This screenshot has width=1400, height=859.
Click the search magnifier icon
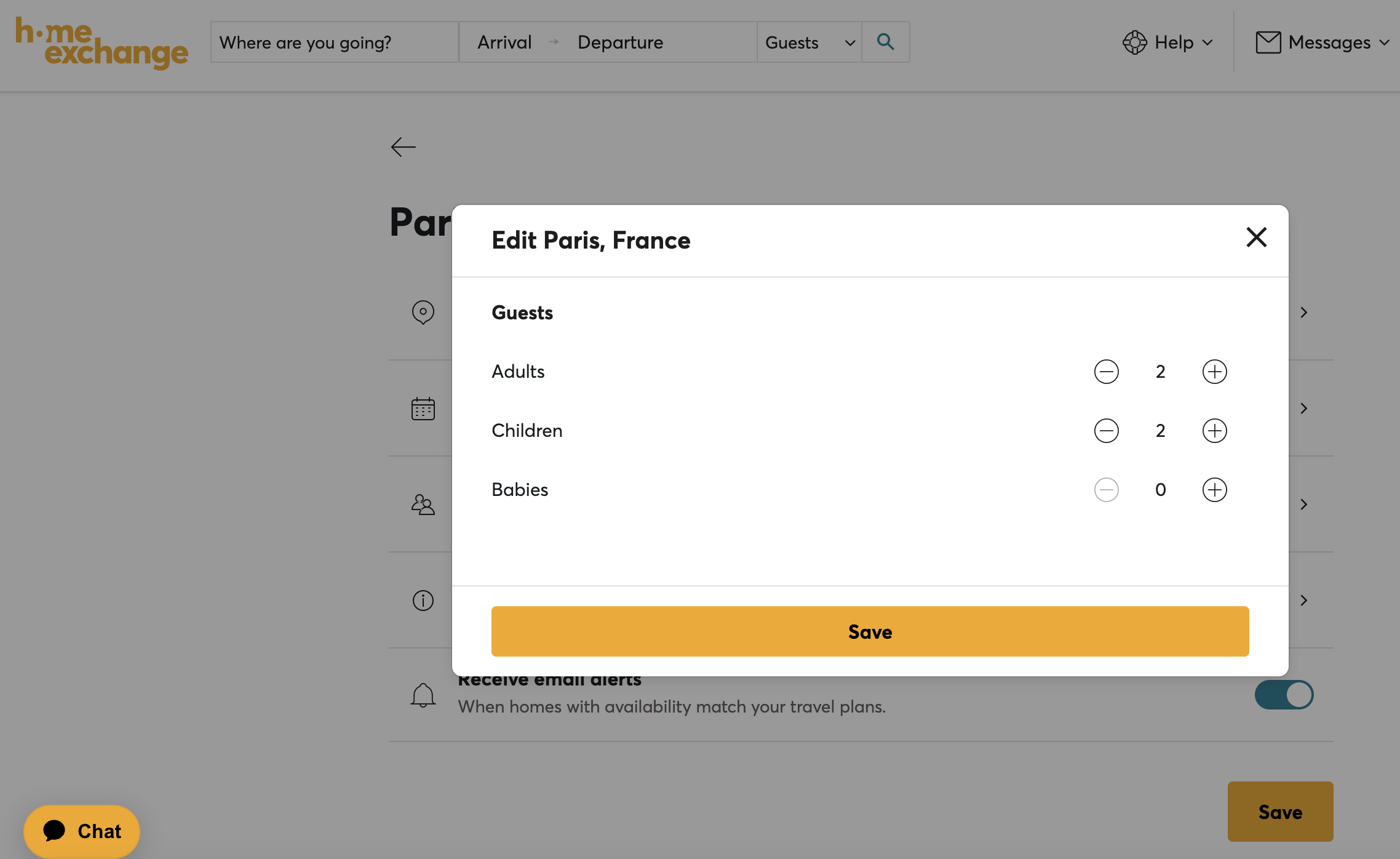[885, 42]
